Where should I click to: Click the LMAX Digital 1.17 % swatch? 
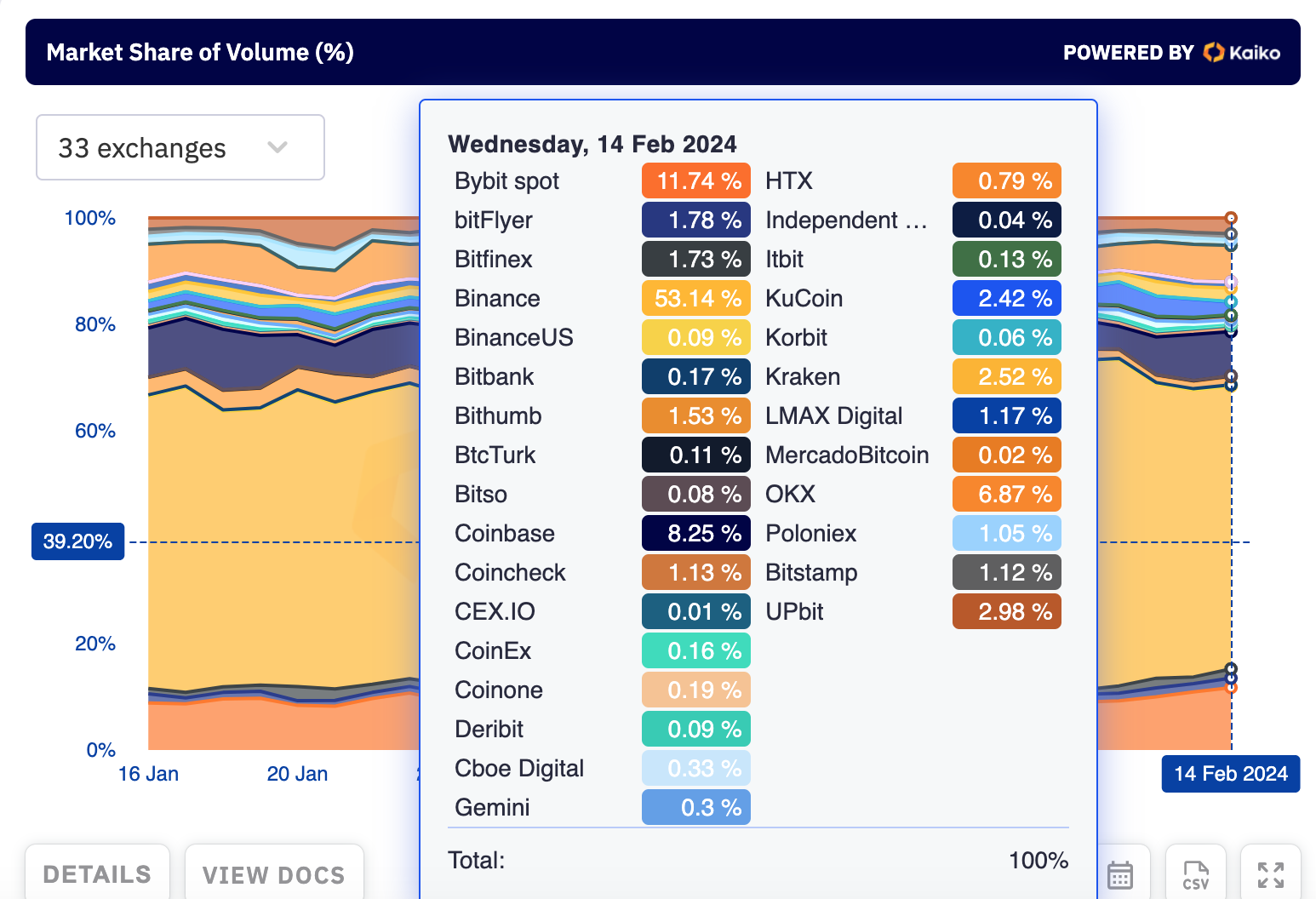(1007, 416)
